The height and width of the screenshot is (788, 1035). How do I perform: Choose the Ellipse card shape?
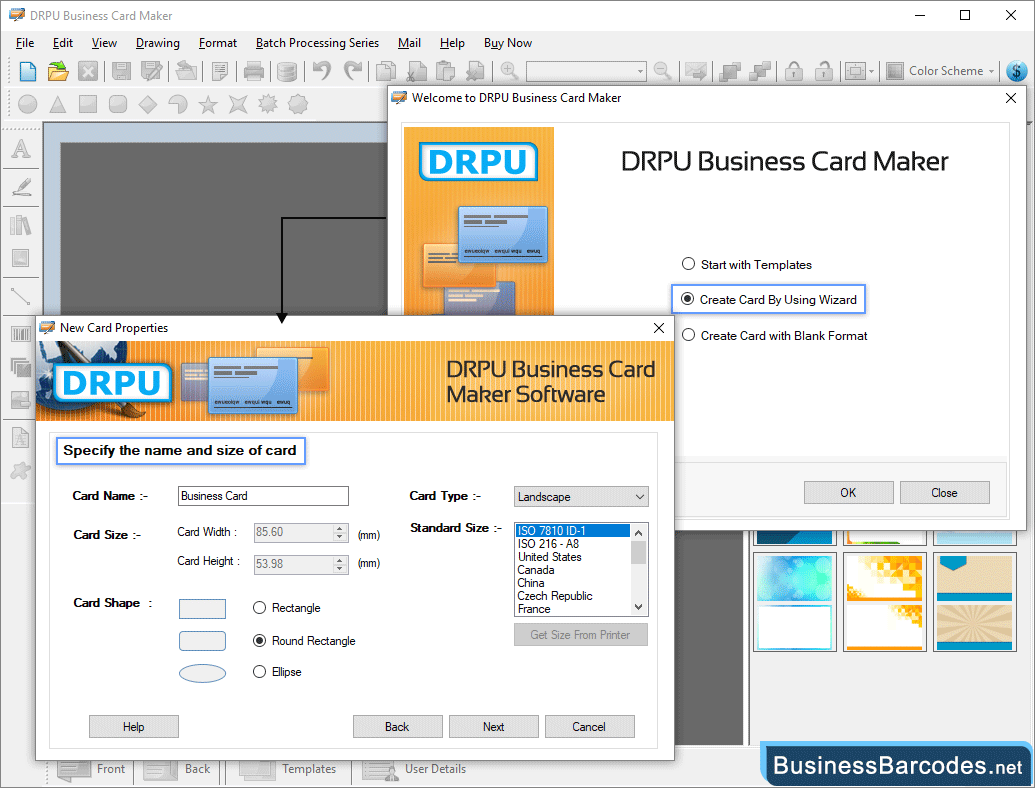coord(277,672)
